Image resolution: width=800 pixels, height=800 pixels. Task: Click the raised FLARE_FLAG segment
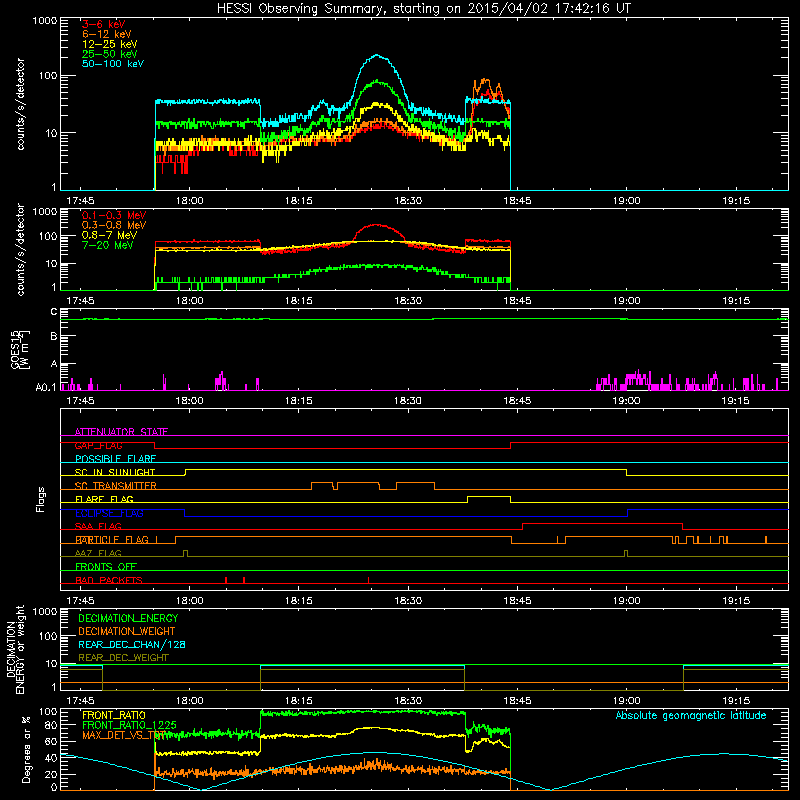(x=489, y=496)
